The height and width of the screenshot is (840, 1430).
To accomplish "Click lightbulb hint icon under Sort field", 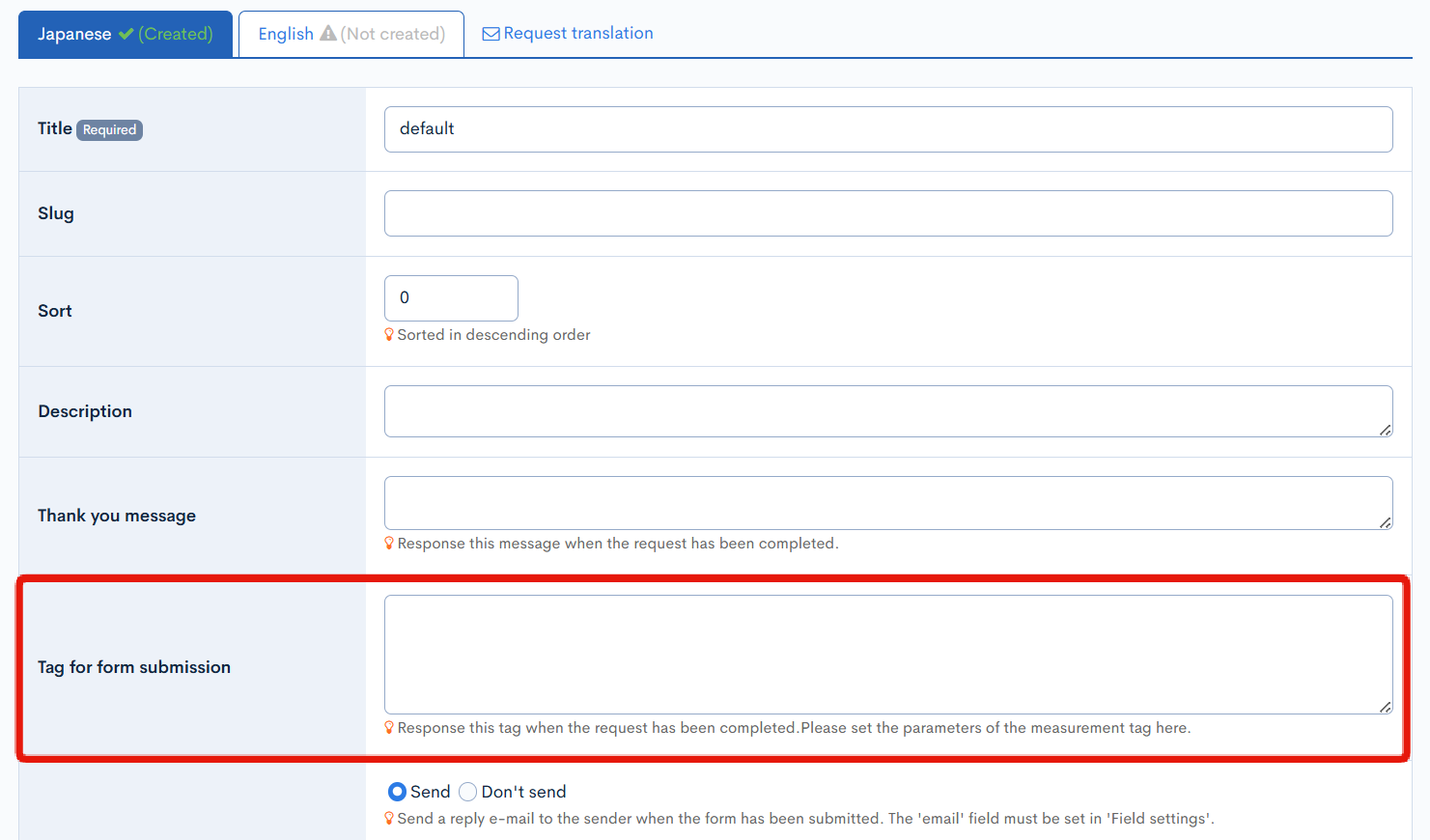I will pyautogui.click(x=389, y=334).
